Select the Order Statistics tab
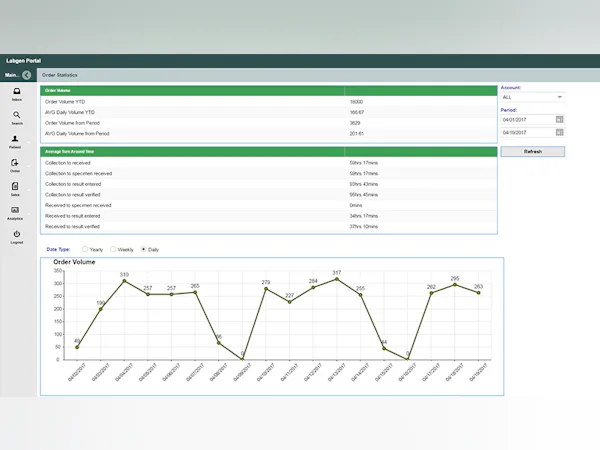This screenshot has width=600, height=450. [x=59, y=75]
